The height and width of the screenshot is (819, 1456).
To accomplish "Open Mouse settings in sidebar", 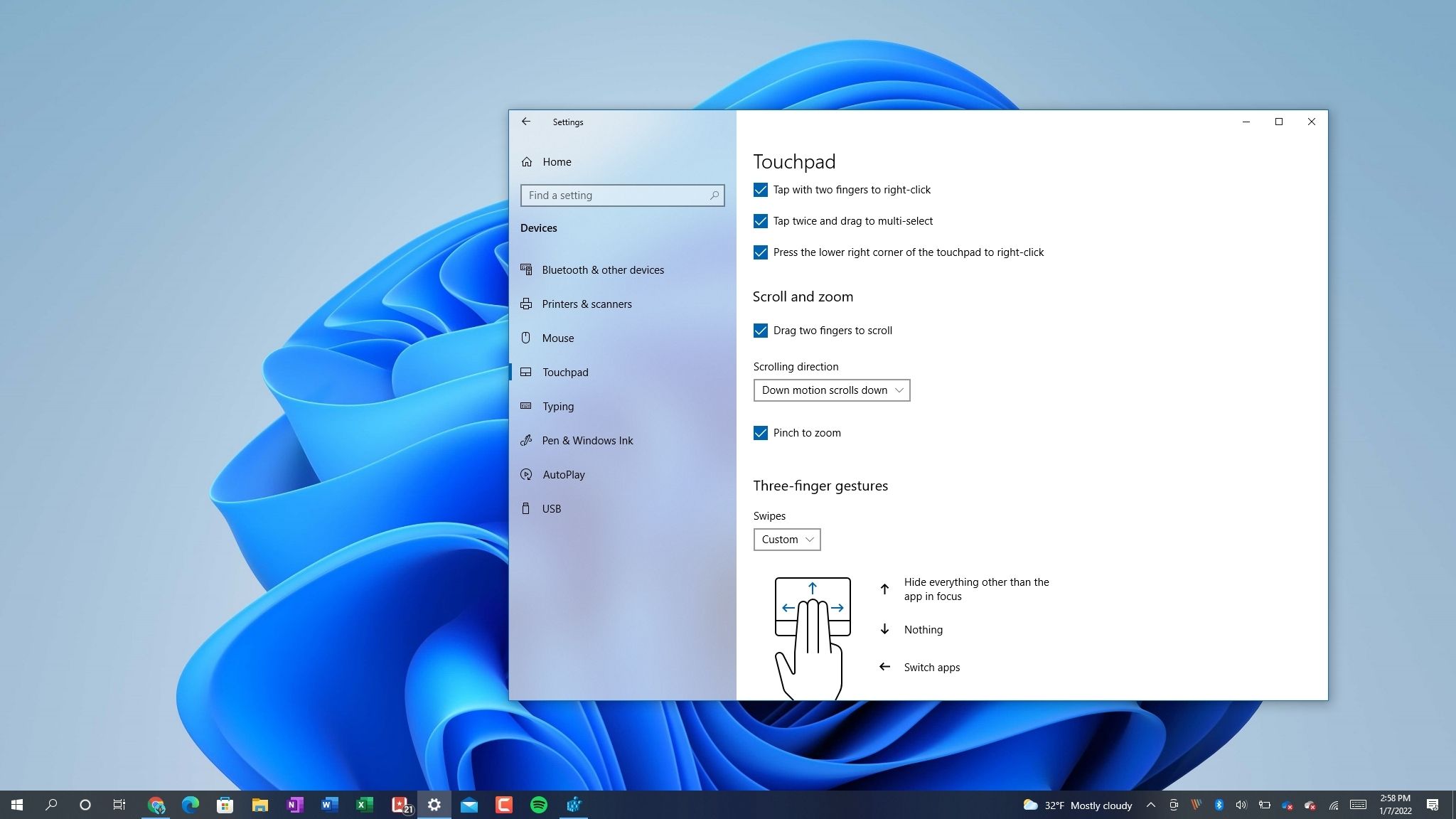I will (x=558, y=338).
